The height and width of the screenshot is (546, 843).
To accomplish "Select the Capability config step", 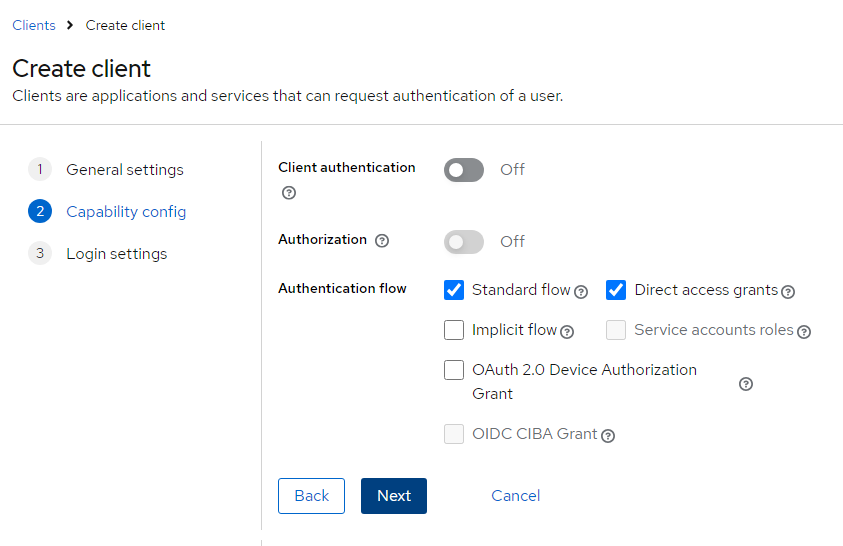I will pos(126,212).
